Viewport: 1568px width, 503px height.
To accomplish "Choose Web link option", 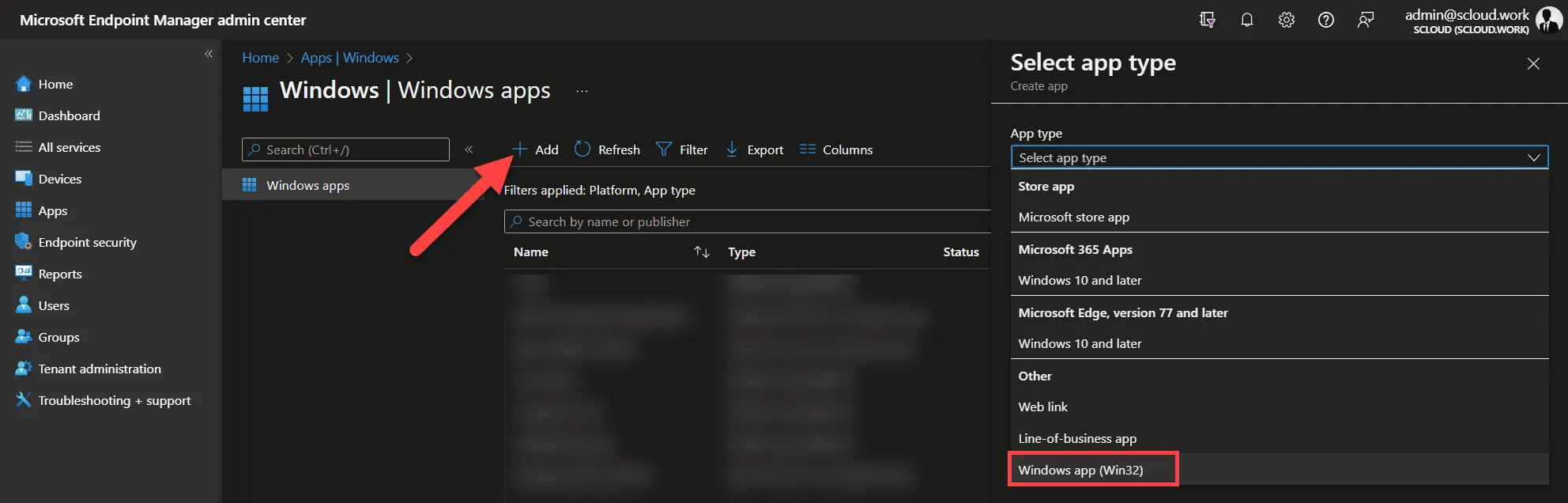I will click(1279, 407).
